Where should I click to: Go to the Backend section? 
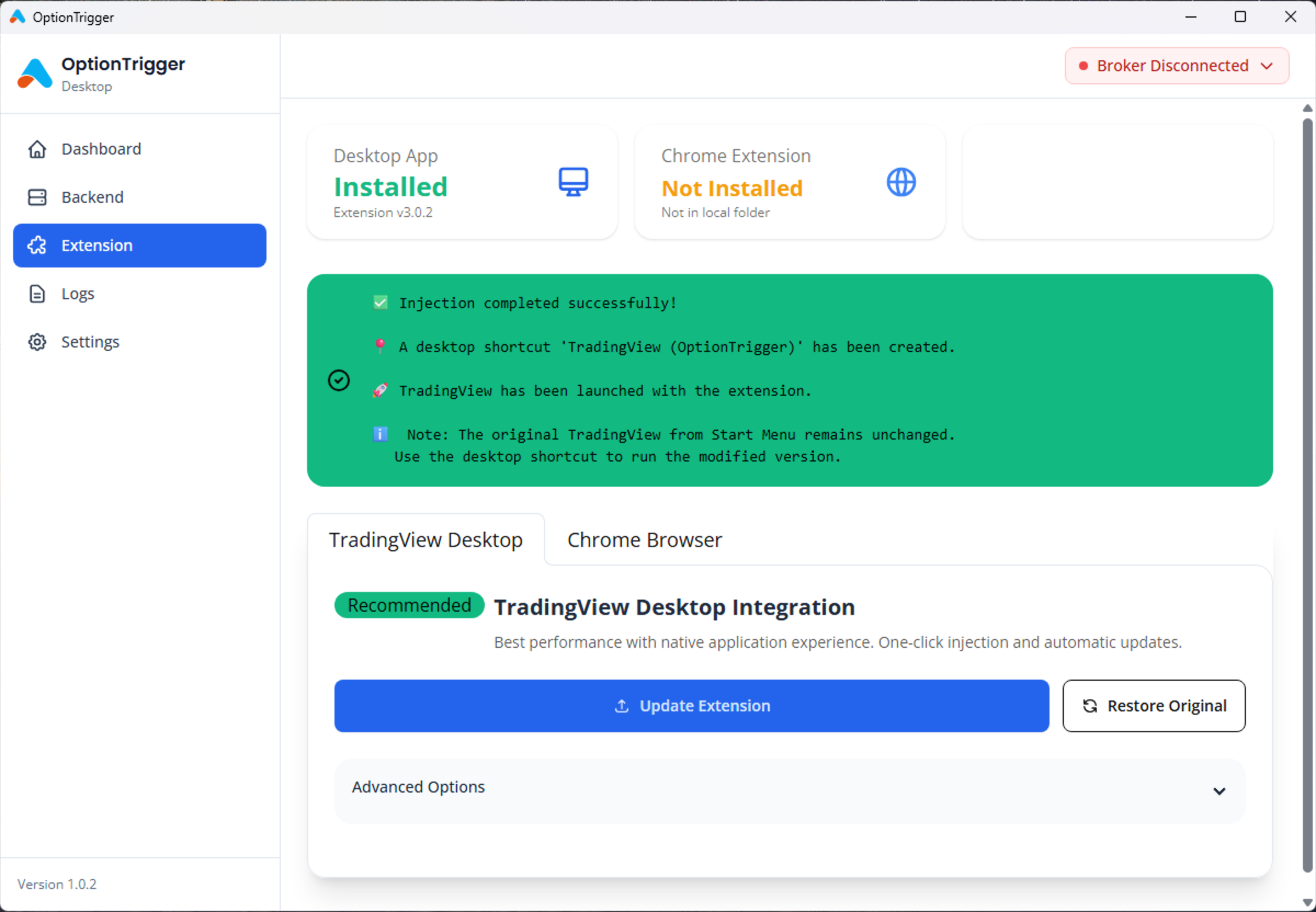[x=139, y=197]
